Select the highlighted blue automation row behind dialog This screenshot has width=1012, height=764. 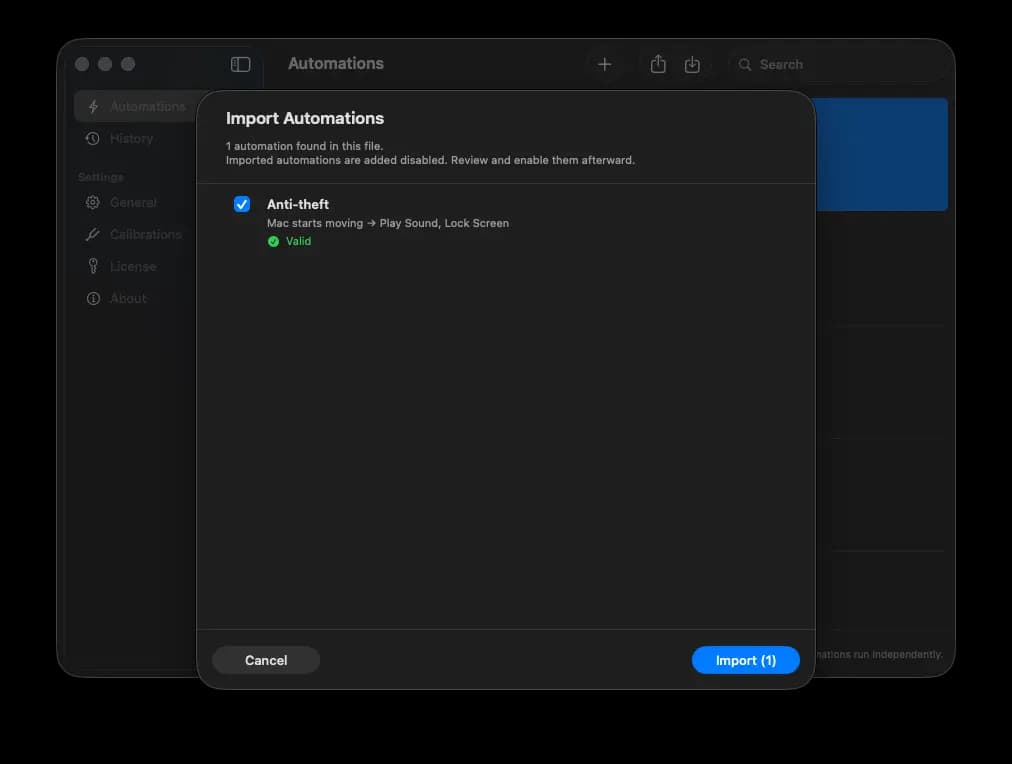point(882,154)
